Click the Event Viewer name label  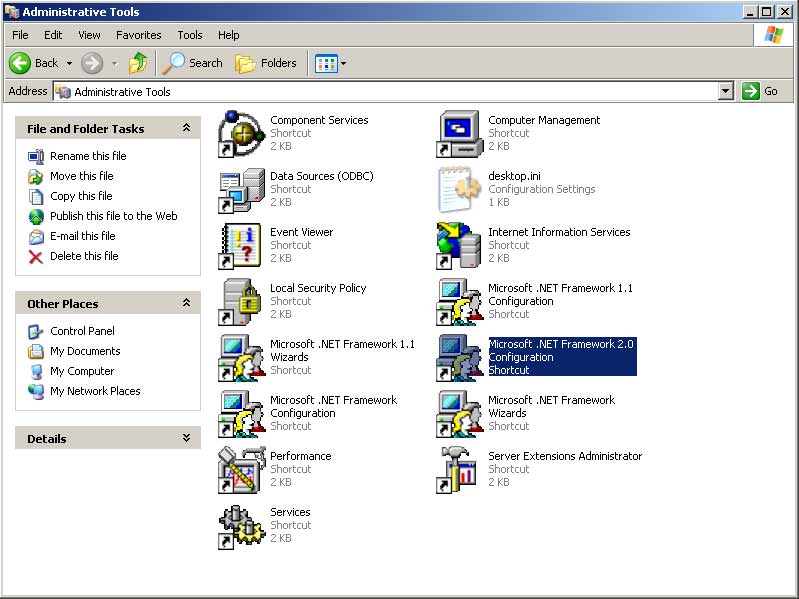tap(302, 232)
